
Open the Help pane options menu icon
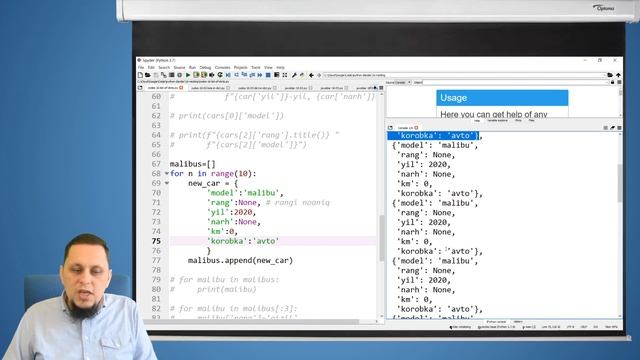[619, 82]
